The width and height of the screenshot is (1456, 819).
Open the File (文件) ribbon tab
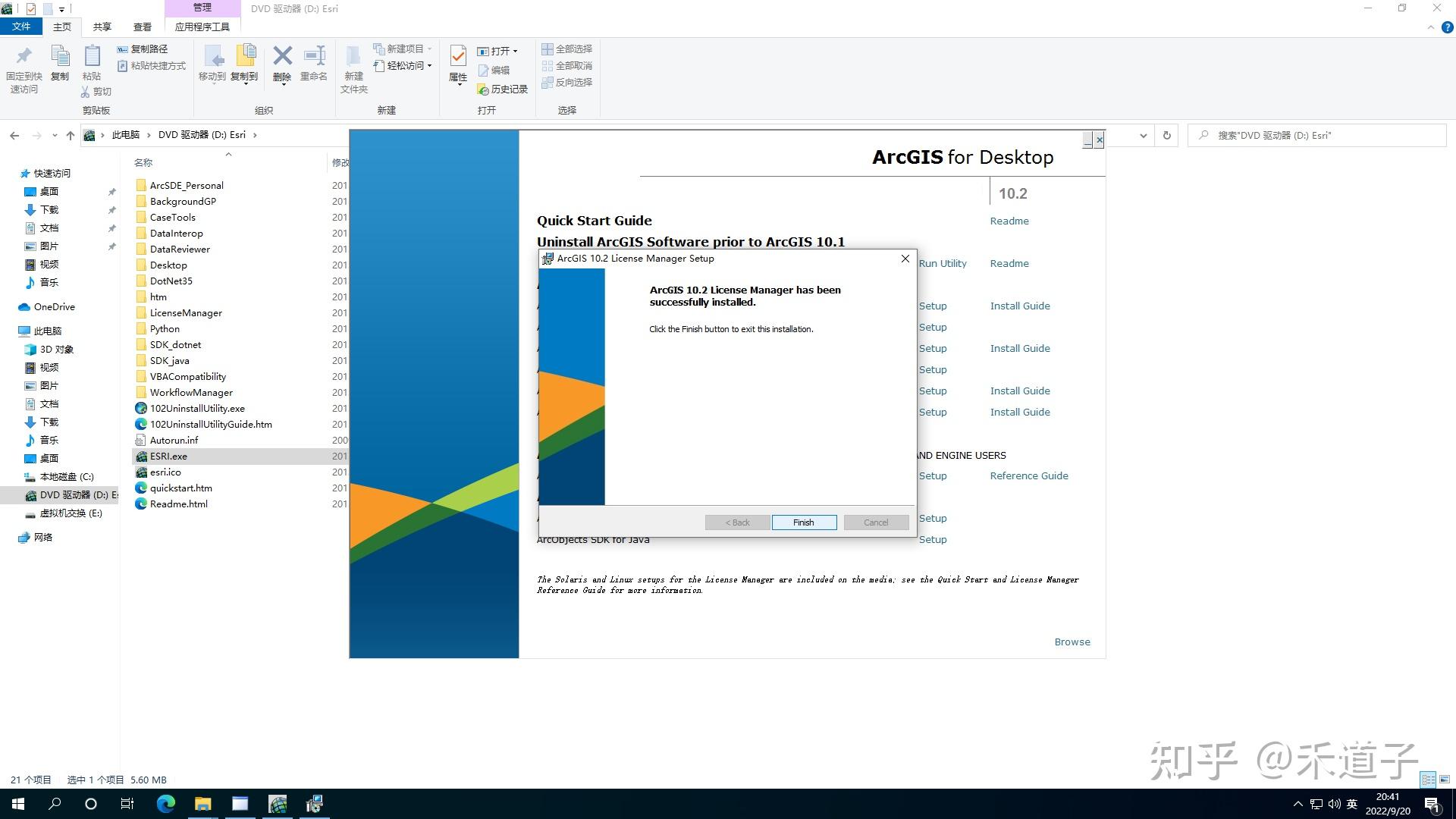[x=21, y=27]
